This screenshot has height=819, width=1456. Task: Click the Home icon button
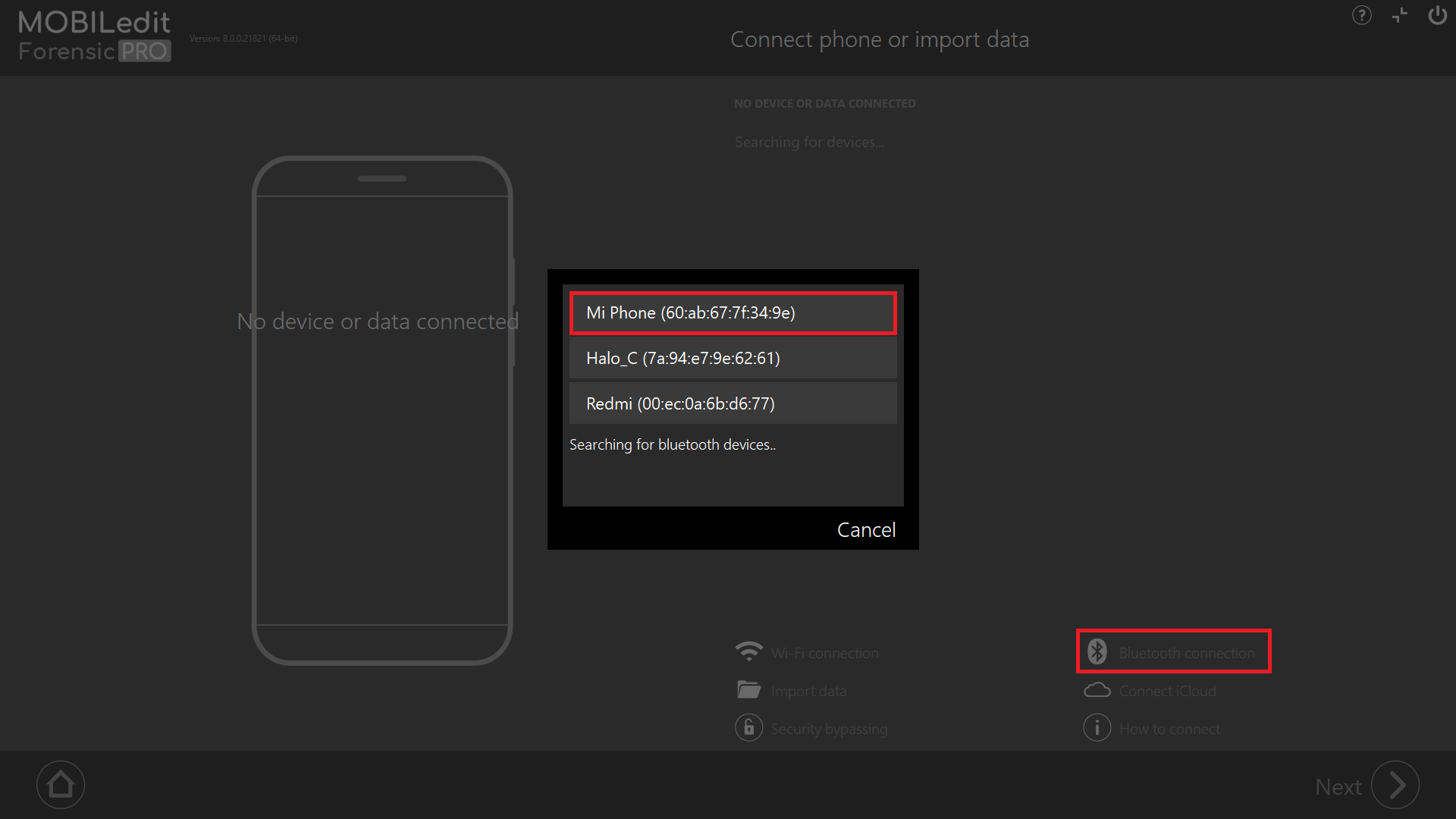[x=61, y=785]
